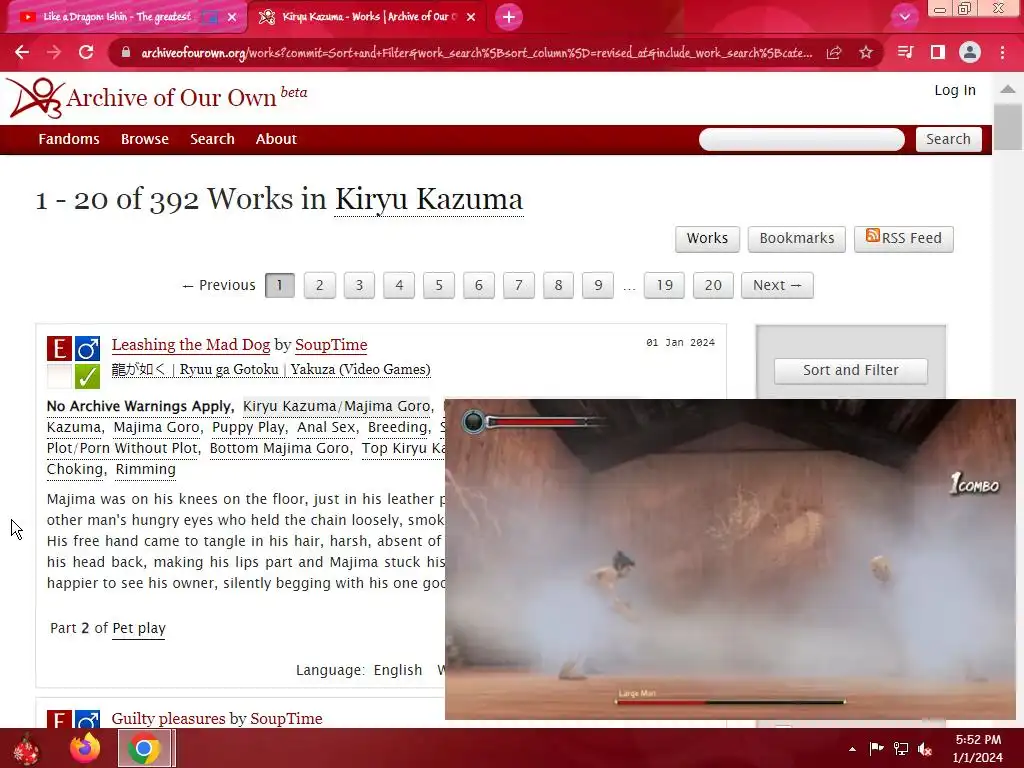Viewport: 1024px width, 768px height.
Task: Click the Next page button
Action: 777,285
